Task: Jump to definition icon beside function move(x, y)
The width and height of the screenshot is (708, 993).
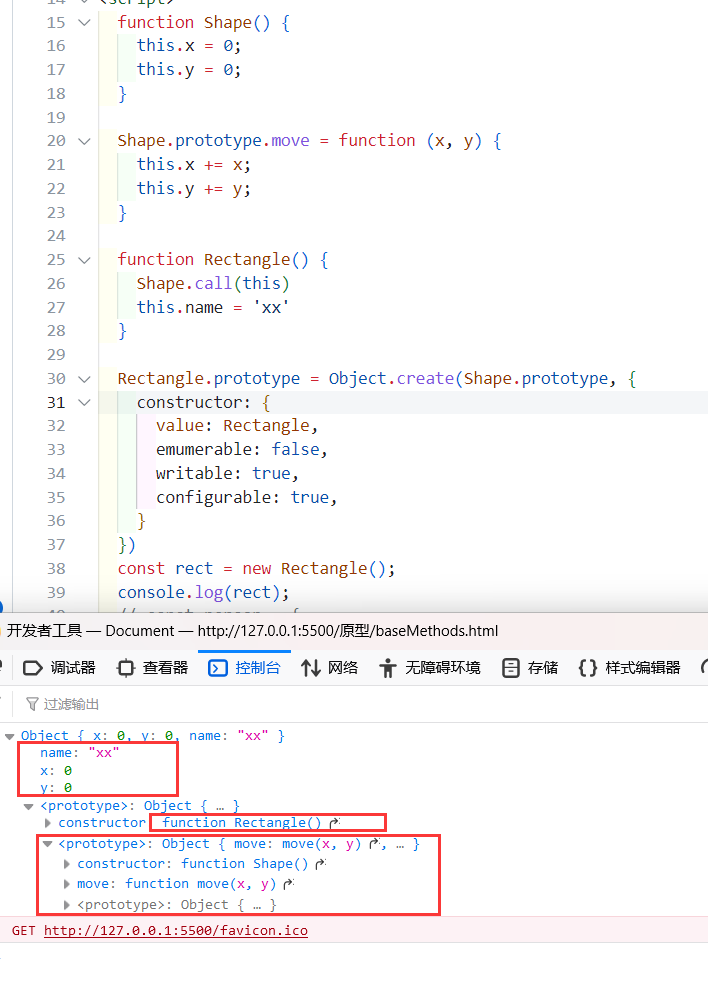Action: click(289, 884)
